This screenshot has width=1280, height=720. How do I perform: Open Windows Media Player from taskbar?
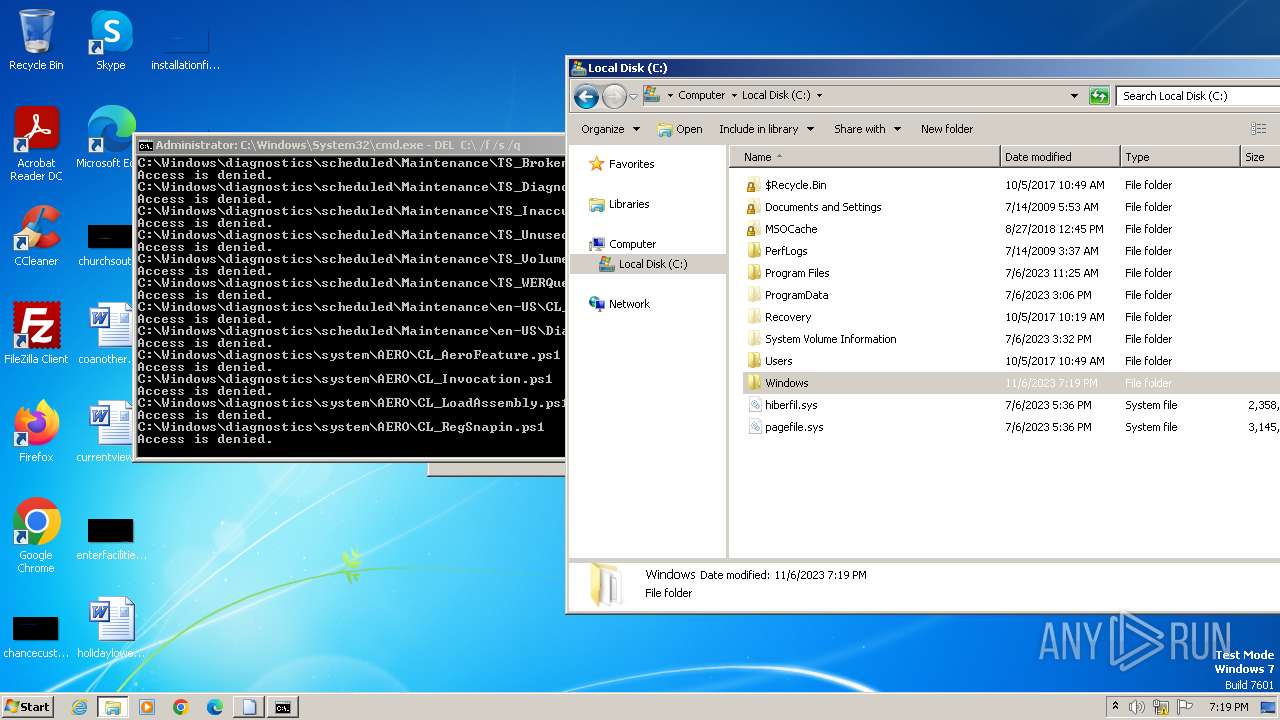(x=147, y=707)
